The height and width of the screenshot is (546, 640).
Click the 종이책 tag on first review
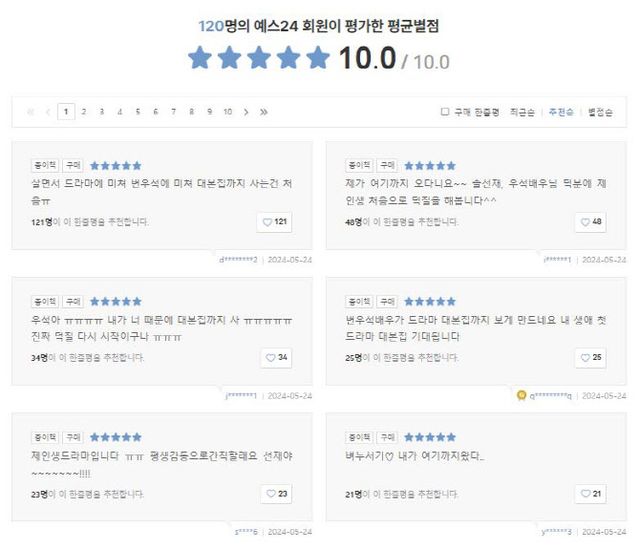click(x=45, y=165)
